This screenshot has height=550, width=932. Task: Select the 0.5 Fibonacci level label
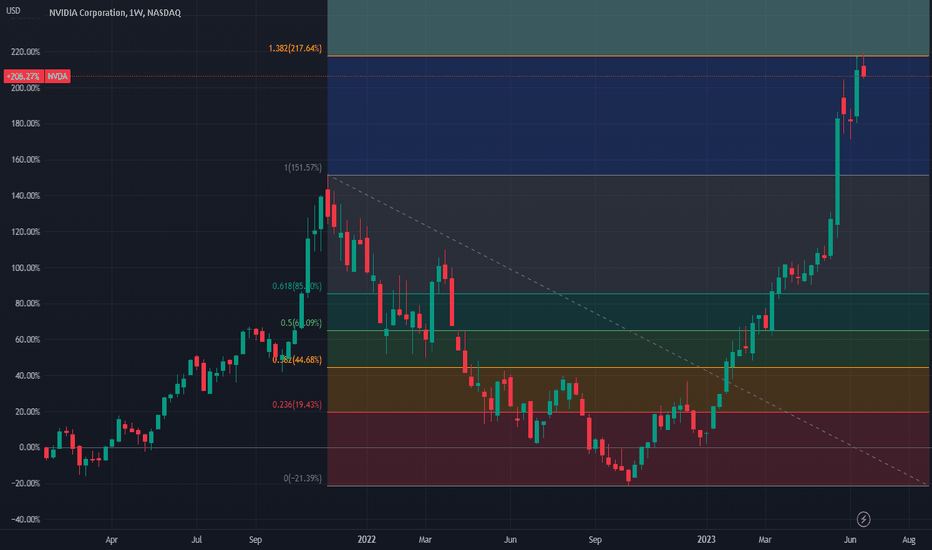coord(301,323)
